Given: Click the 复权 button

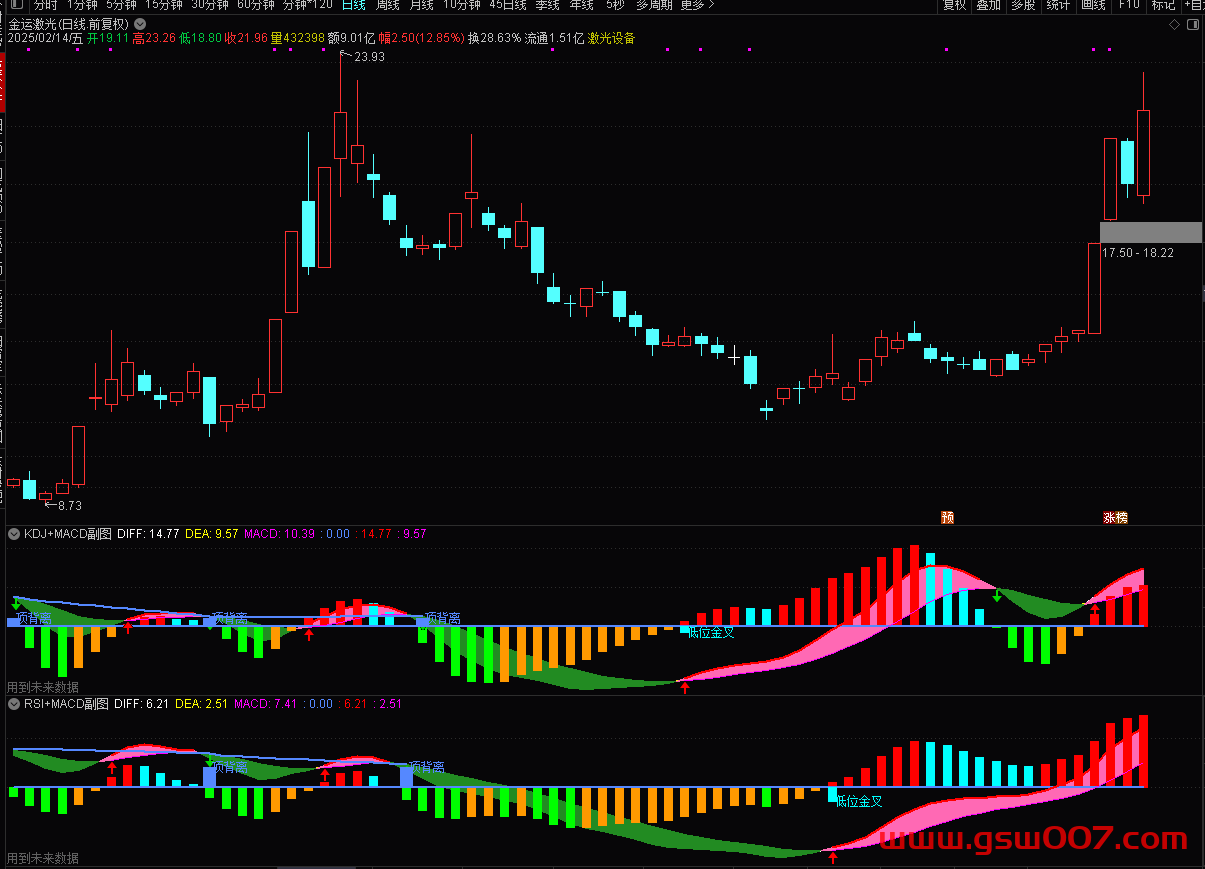Looking at the screenshot, I should [x=954, y=5].
